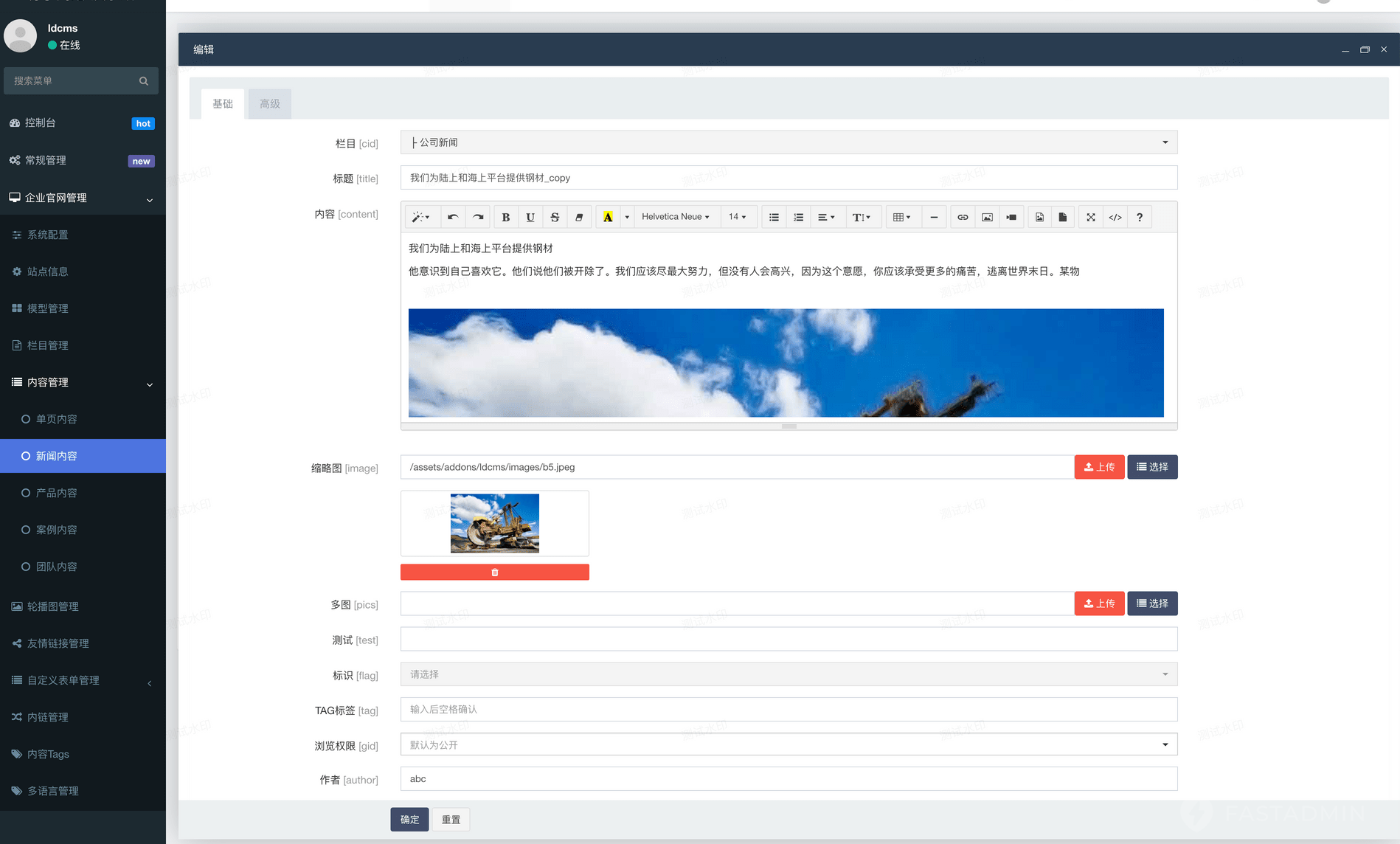
Task: Click the 标题 title input field
Action: click(789, 178)
